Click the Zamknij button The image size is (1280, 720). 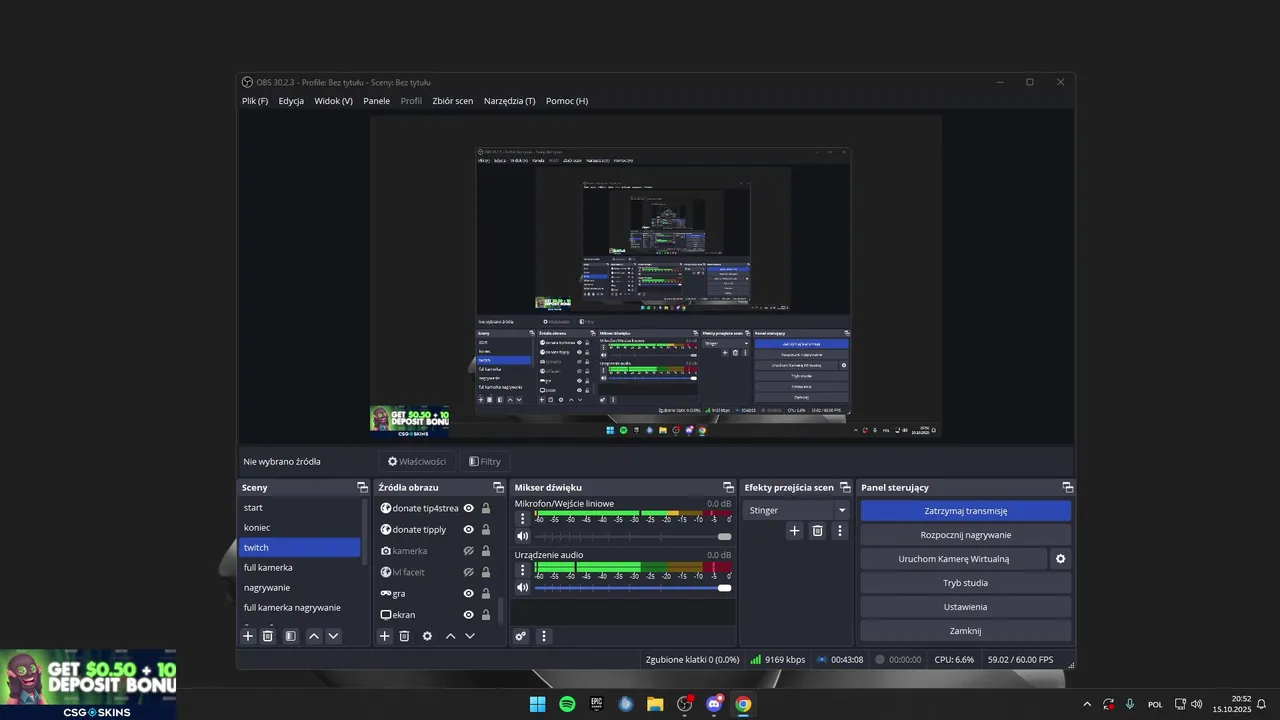pyautogui.click(x=965, y=631)
